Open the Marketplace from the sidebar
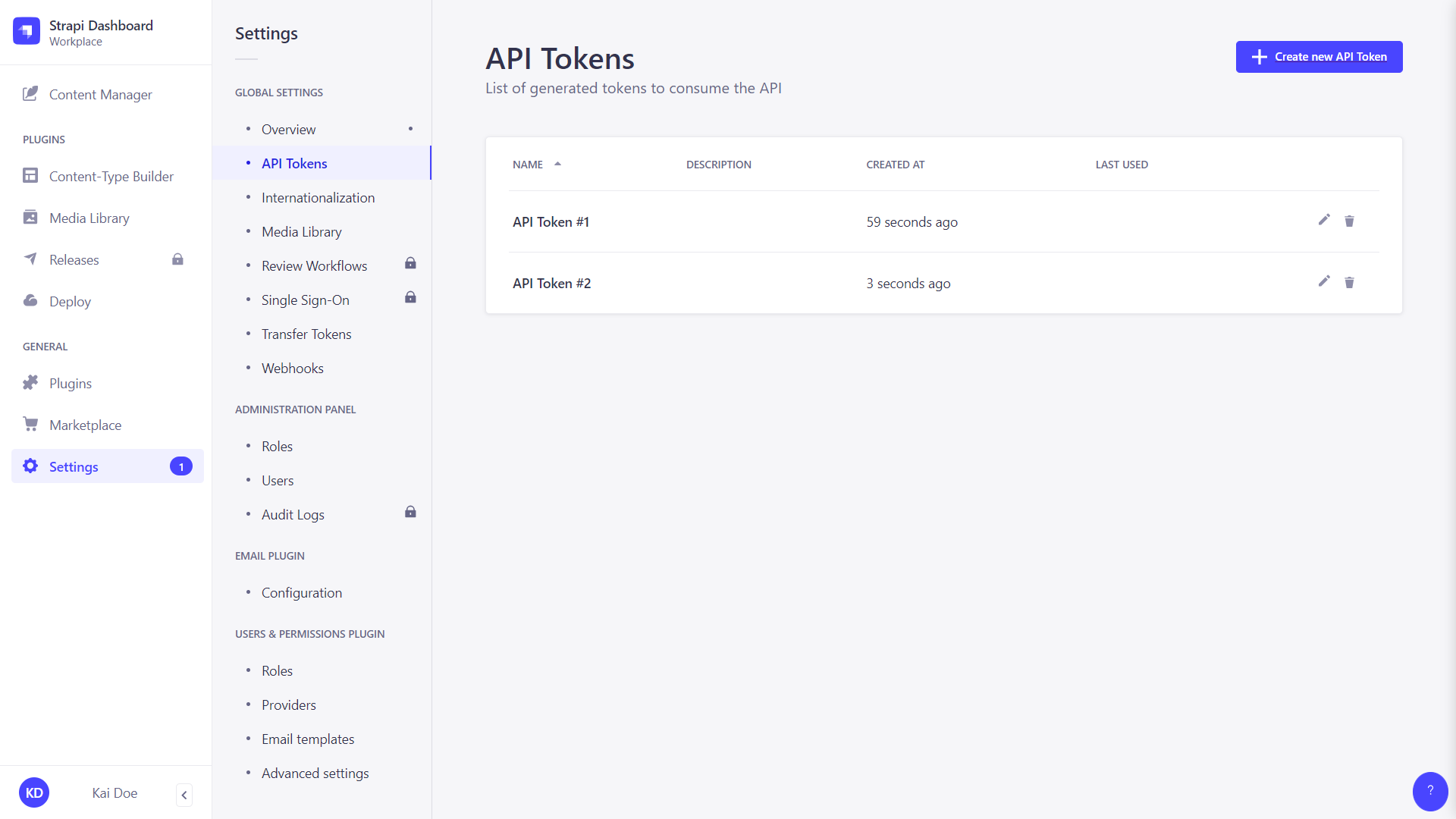 85,425
